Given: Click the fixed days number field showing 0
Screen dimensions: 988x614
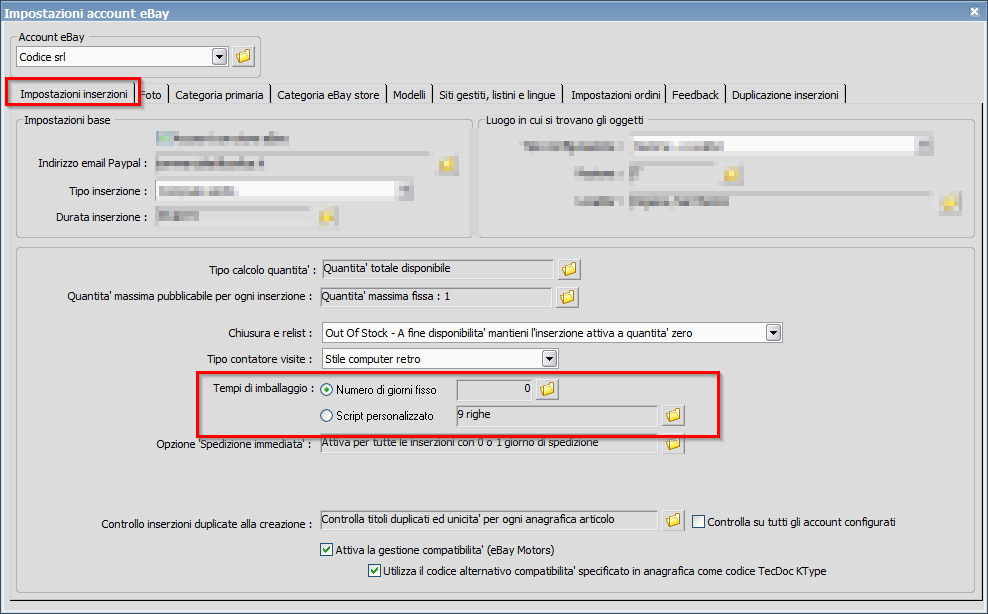Looking at the screenshot, I should click(495, 390).
